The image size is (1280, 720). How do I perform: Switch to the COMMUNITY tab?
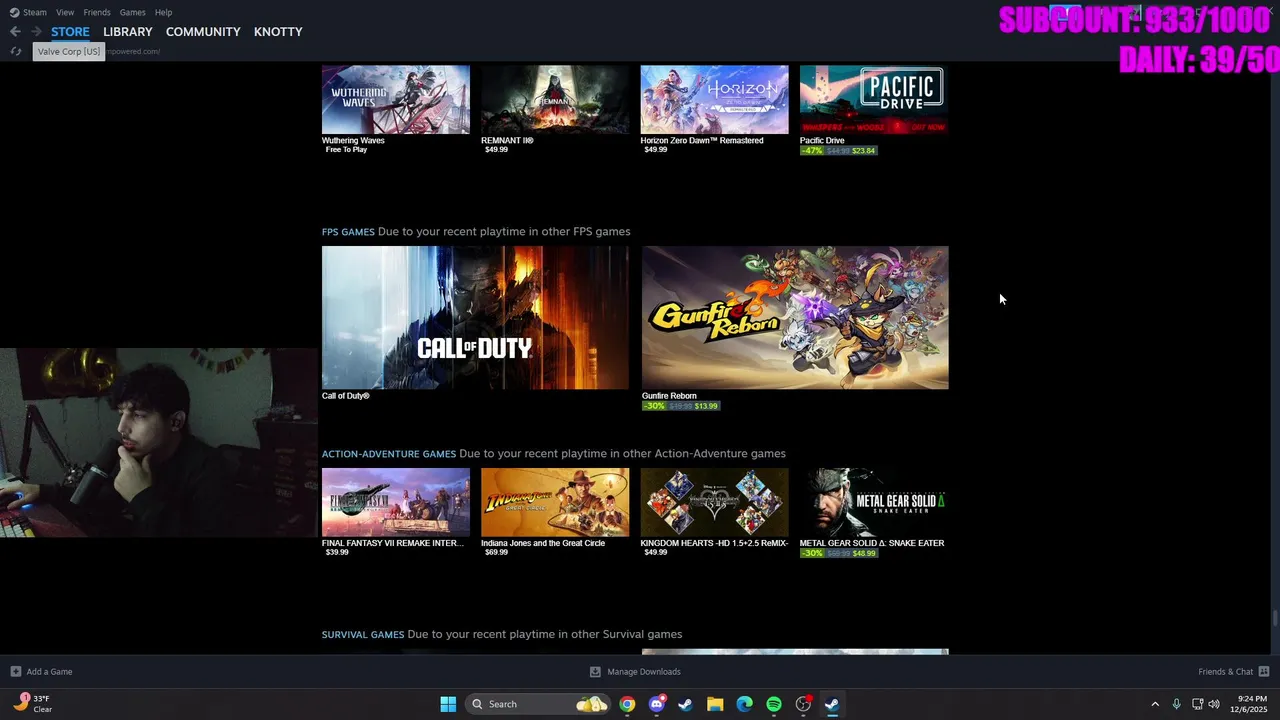click(203, 32)
